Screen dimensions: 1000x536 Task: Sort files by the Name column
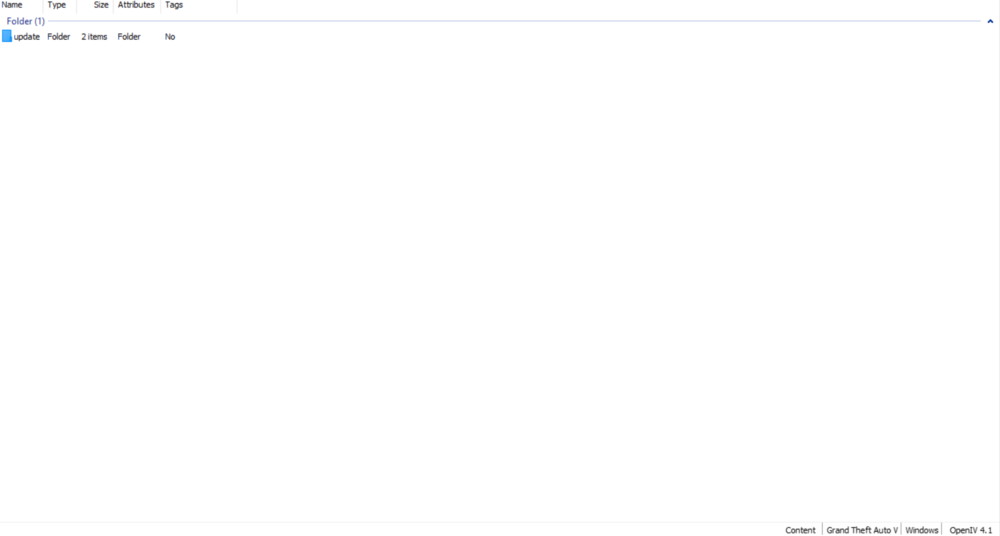tap(12, 5)
